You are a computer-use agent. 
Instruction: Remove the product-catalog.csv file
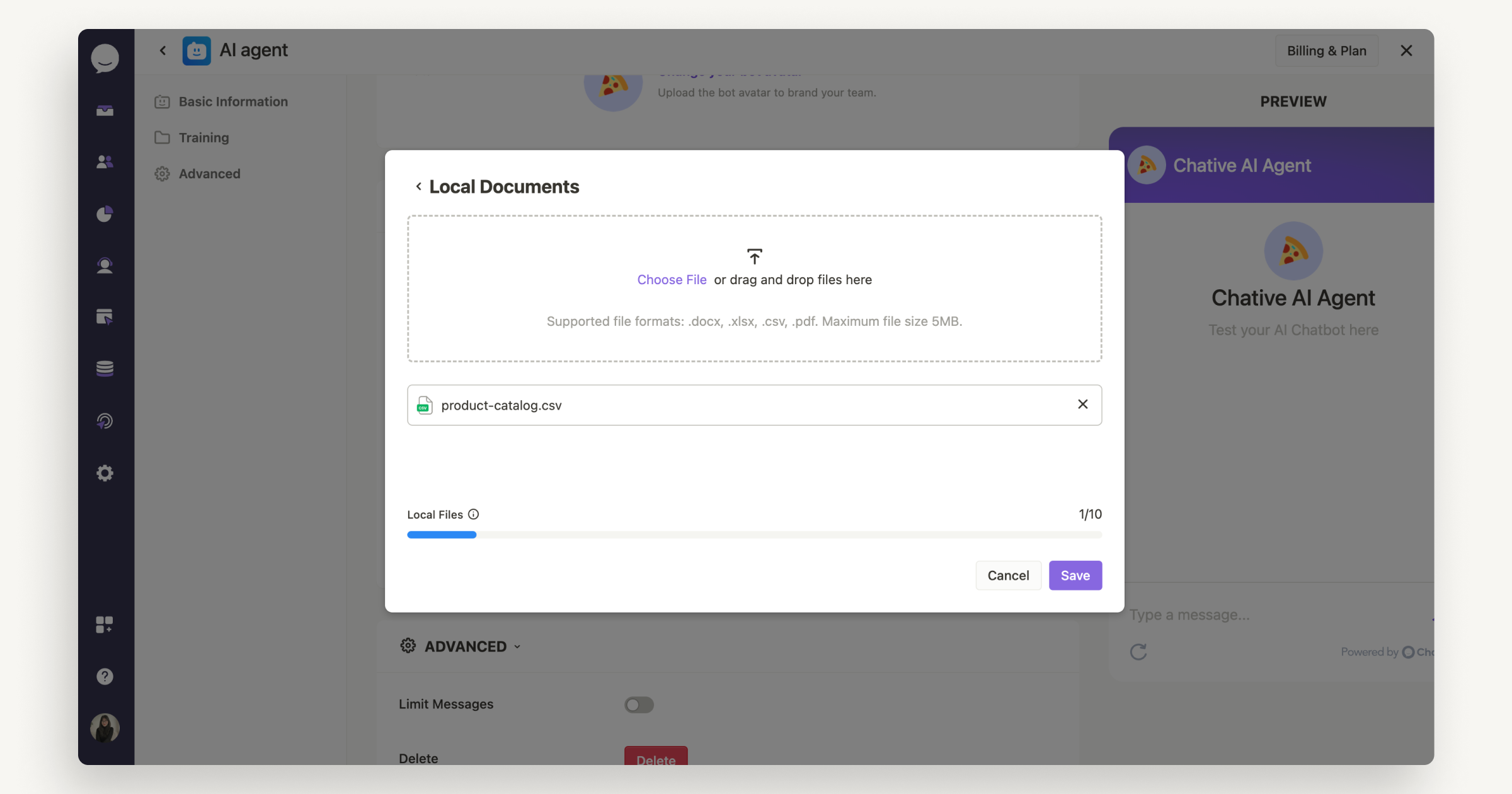pos(1082,404)
